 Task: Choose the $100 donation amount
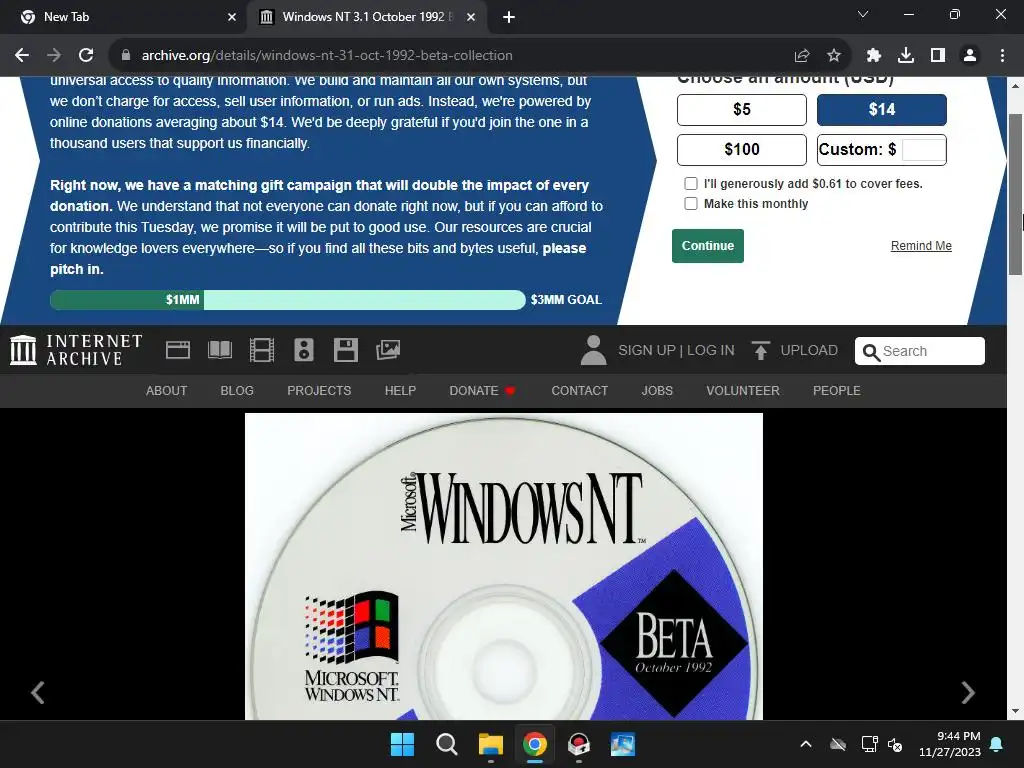point(742,150)
